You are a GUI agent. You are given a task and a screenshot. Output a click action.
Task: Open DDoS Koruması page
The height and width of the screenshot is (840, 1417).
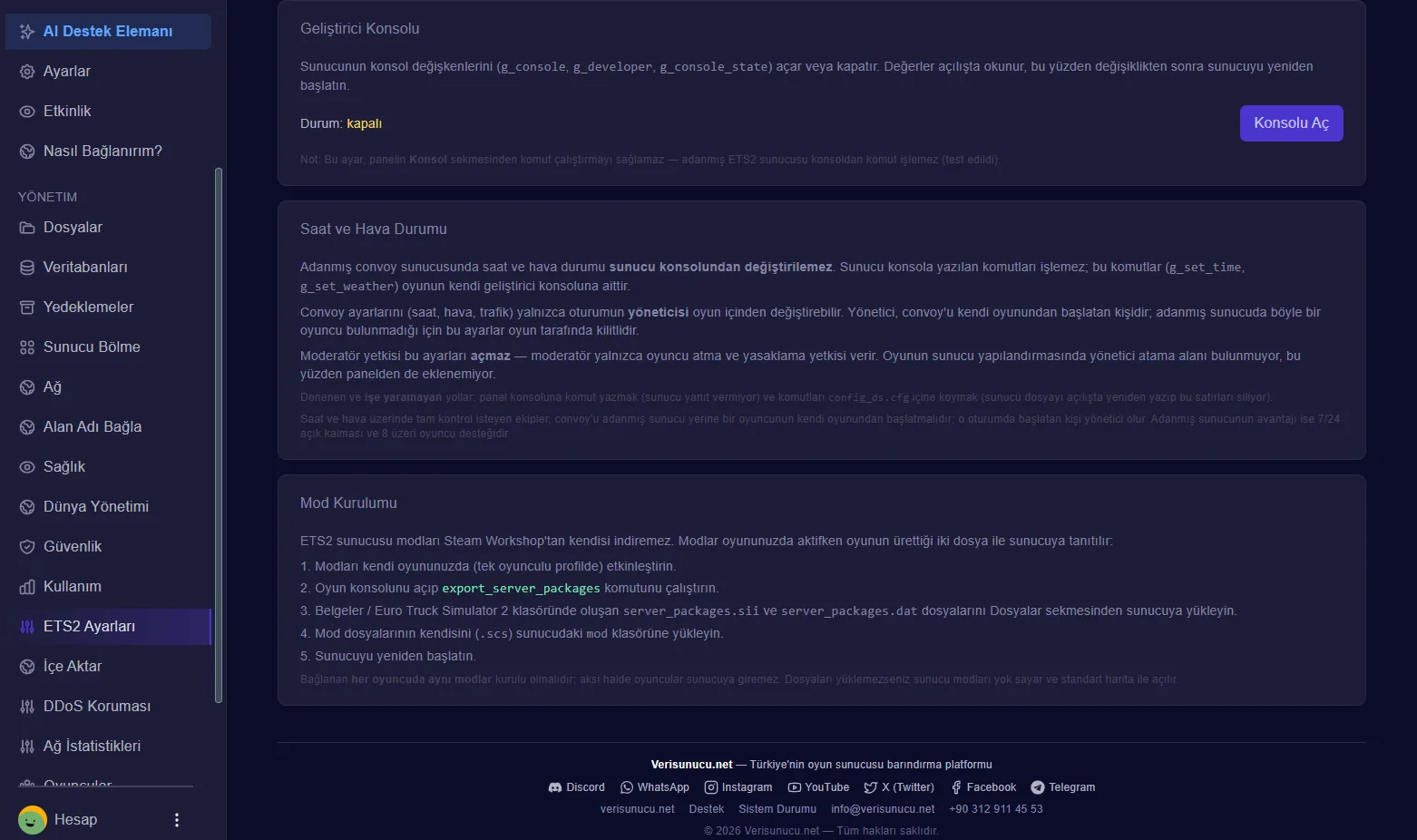click(x=108, y=707)
